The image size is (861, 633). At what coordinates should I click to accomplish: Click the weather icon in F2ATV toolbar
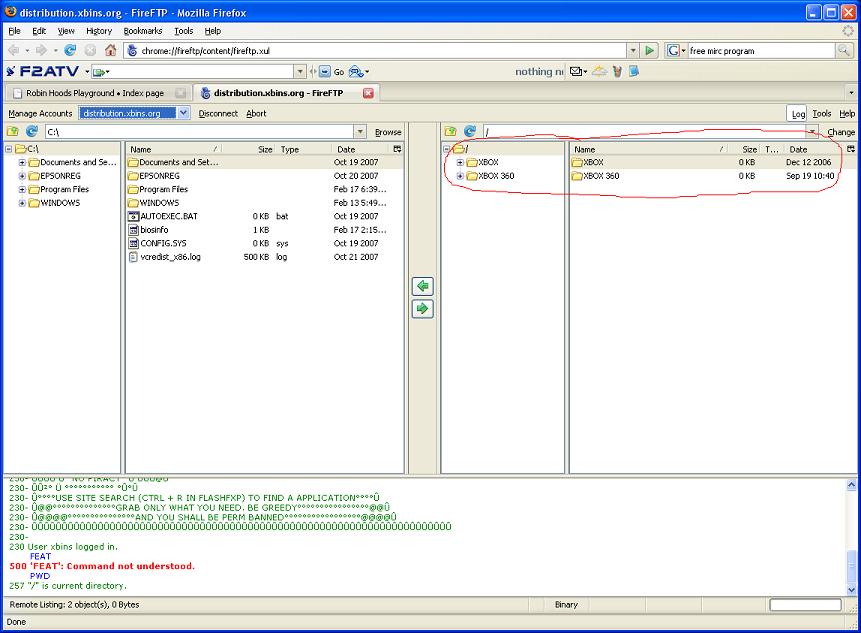[599, 71]
